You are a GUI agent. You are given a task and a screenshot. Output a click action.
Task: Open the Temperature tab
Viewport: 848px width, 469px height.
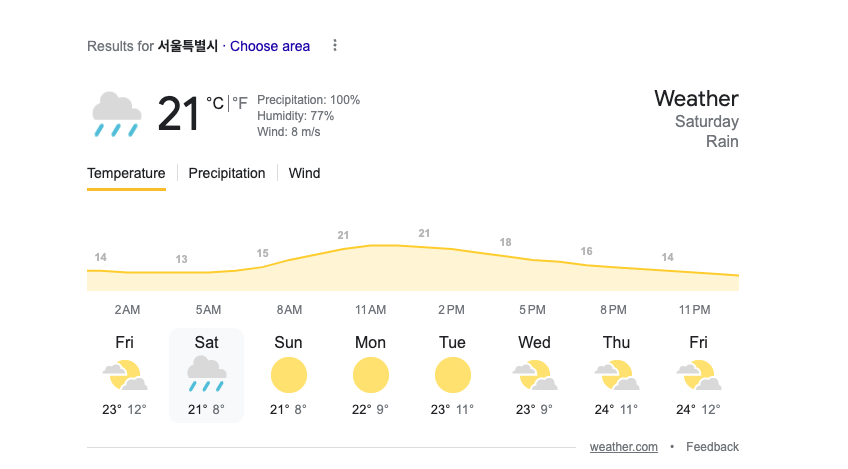[x=126, y=173]
